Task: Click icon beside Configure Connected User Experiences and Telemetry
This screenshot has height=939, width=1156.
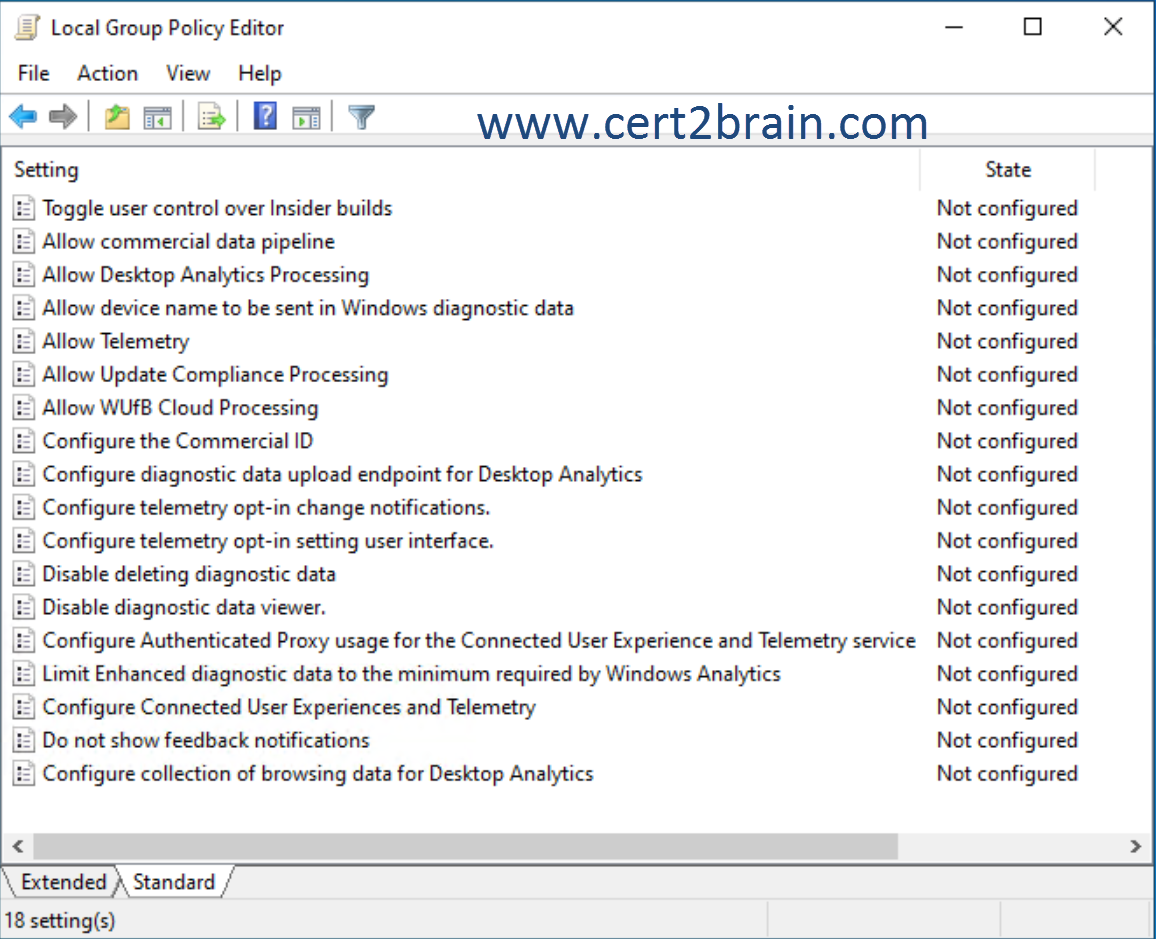Action: 24,707
